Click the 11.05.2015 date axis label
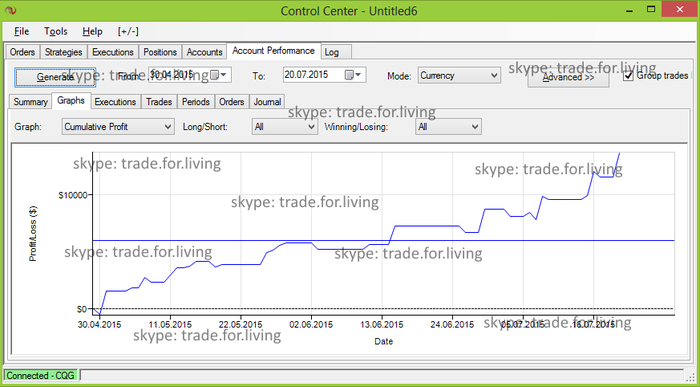The height and width of the screenshot is (387, 700). click(170, 325)
